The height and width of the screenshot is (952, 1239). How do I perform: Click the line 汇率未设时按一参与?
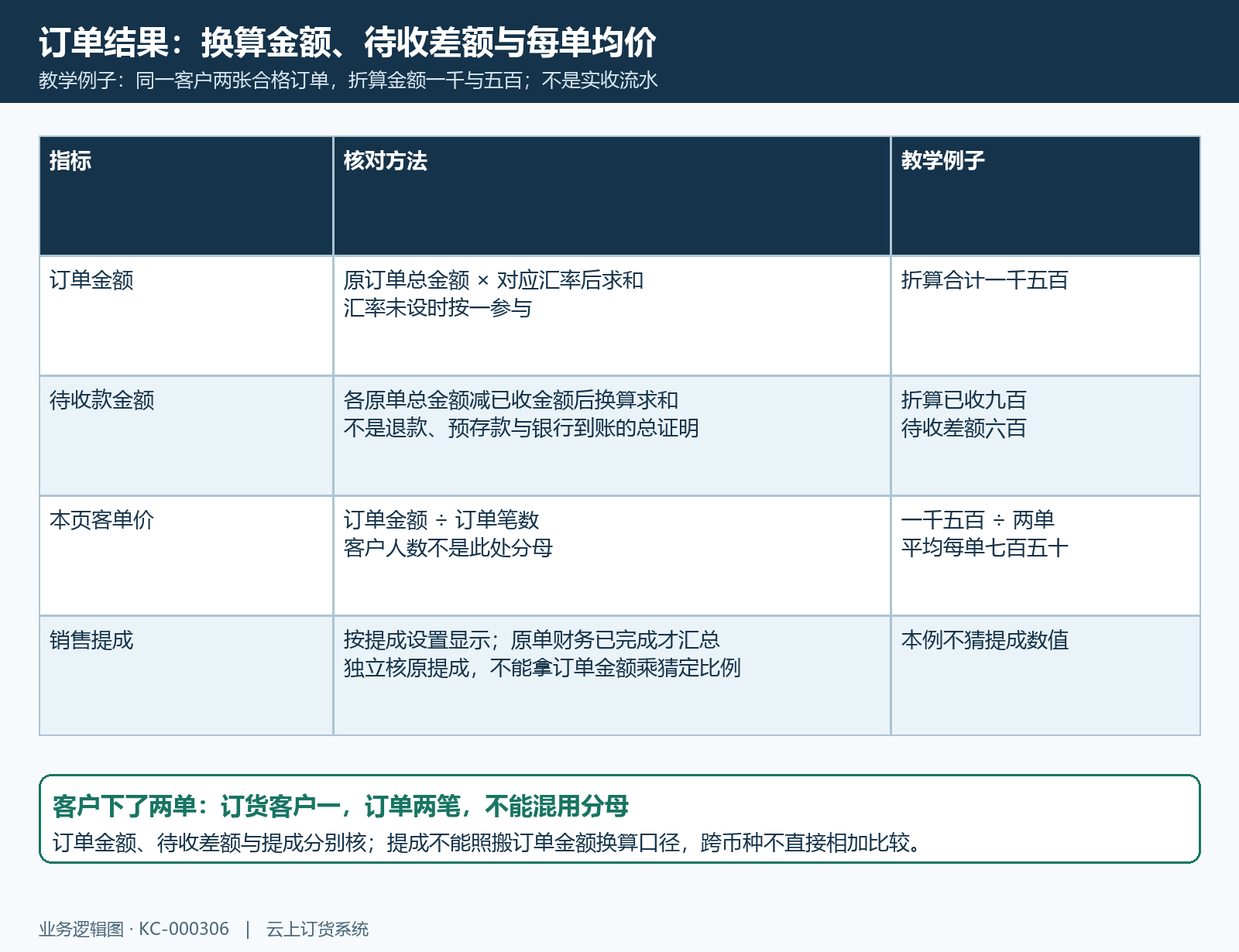pos(438,308)
